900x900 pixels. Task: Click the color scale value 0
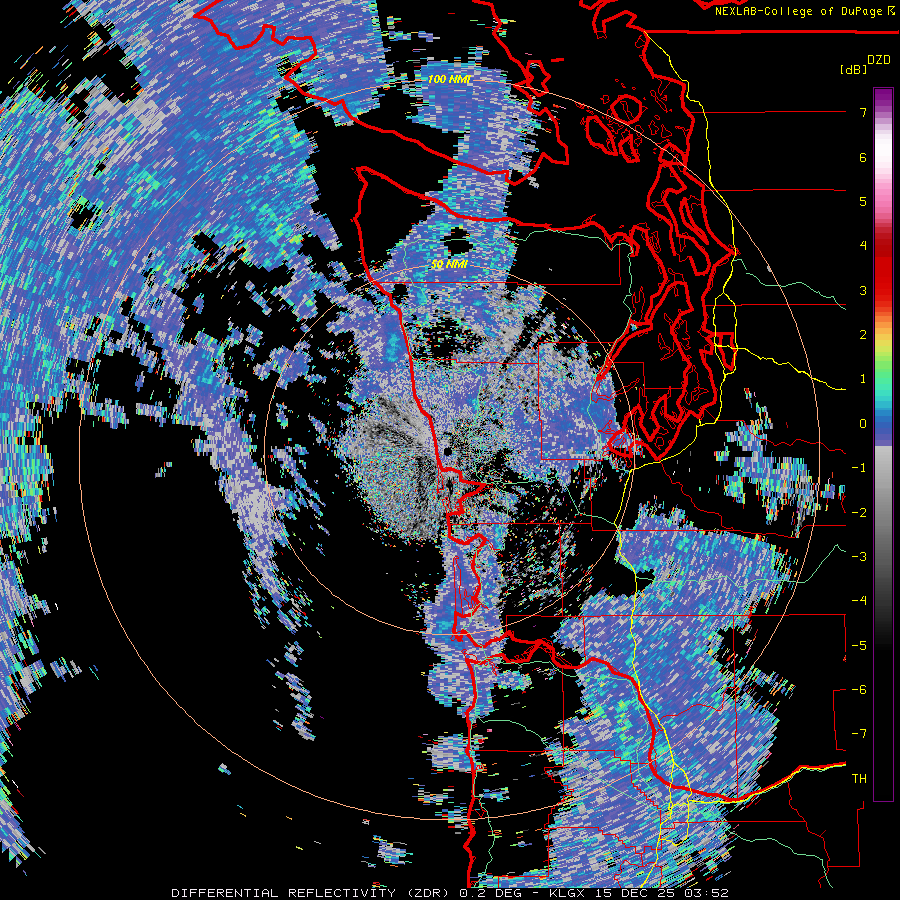tap(863, 424)
